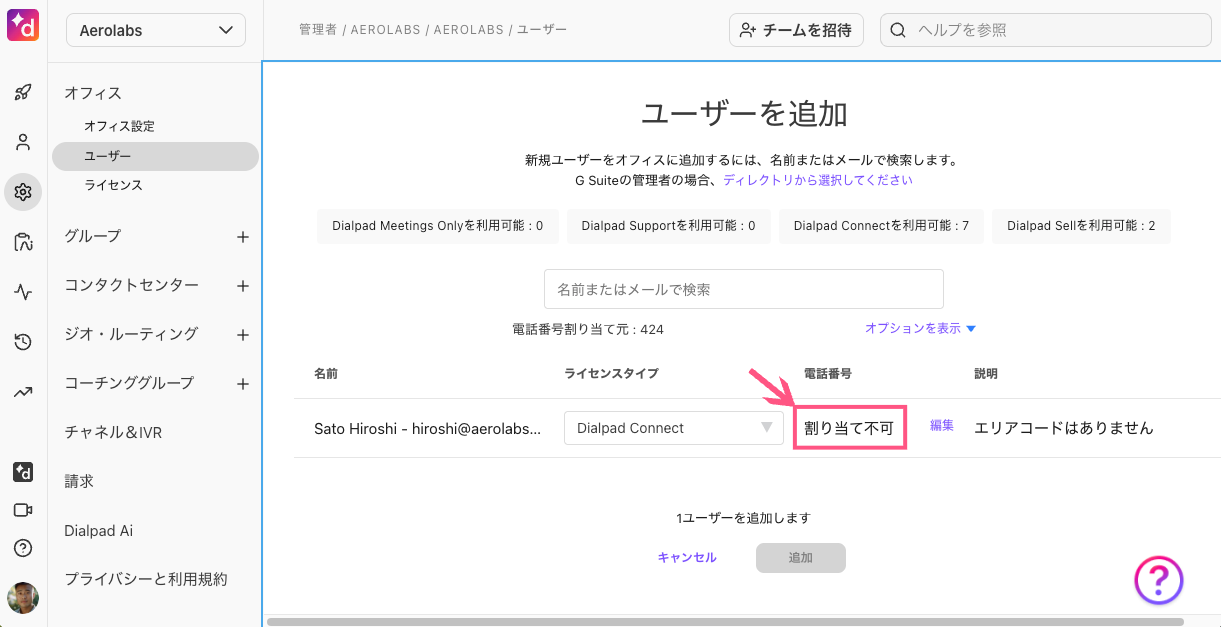Click the Dialpad Supportを利用可能 badge

(668, 226)
